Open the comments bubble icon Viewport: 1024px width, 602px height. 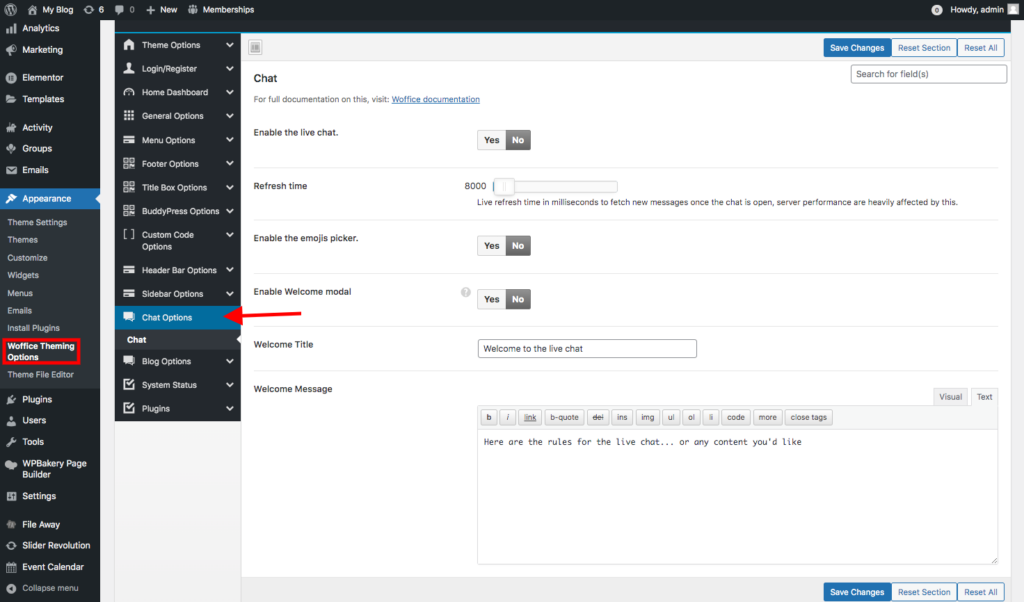[x=119, y=10]
